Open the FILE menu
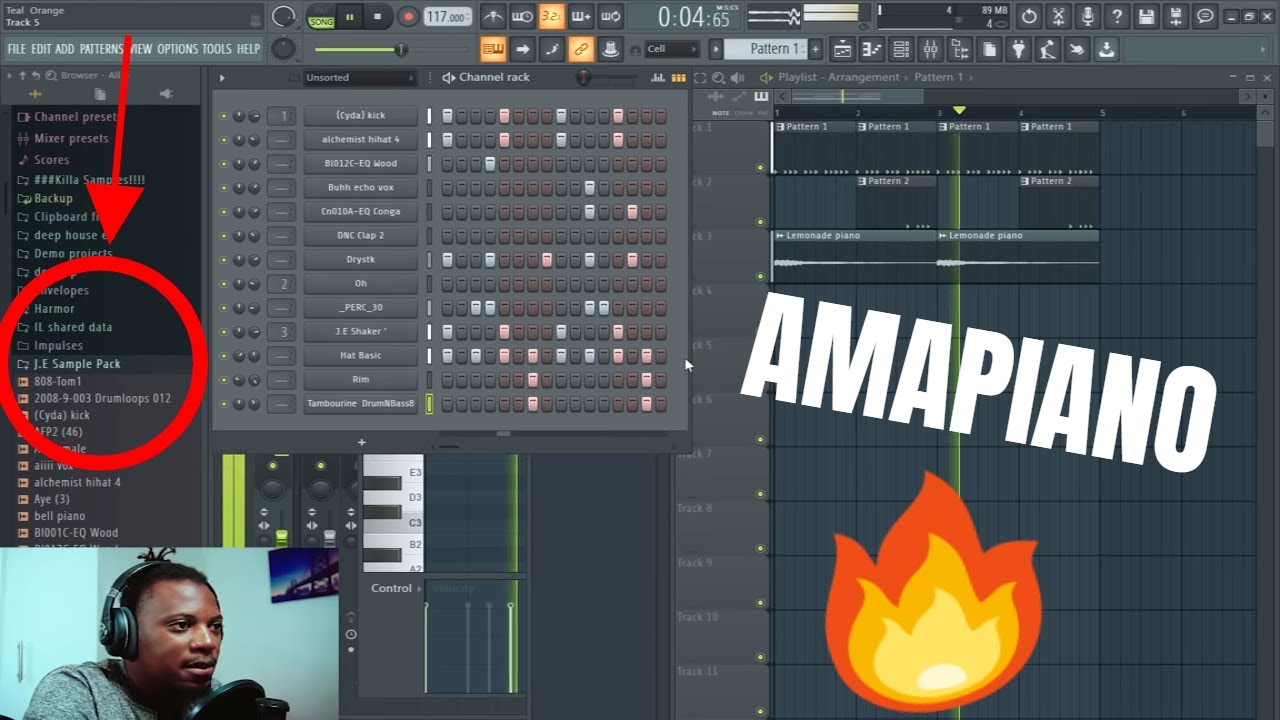Image resolution: width=1280 pixels, height=720 pixels. pyautogui.click(x=17, y=49)
